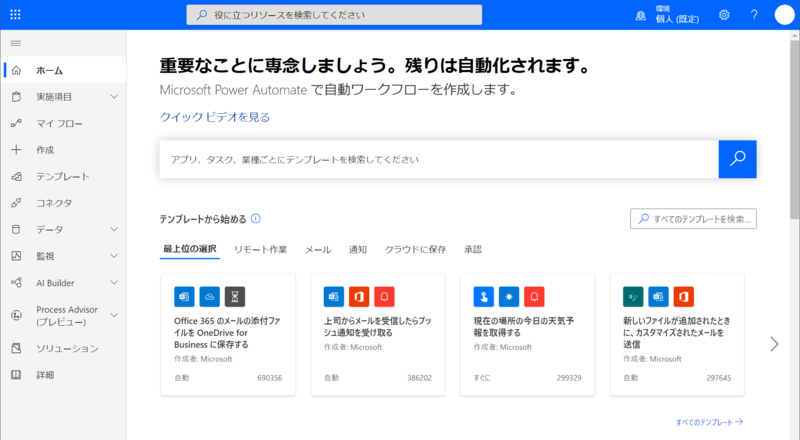The height and width of the screenshot is (440, 800).
Task: Open the すべてのテンプレート link
Action: click(709, 422)
